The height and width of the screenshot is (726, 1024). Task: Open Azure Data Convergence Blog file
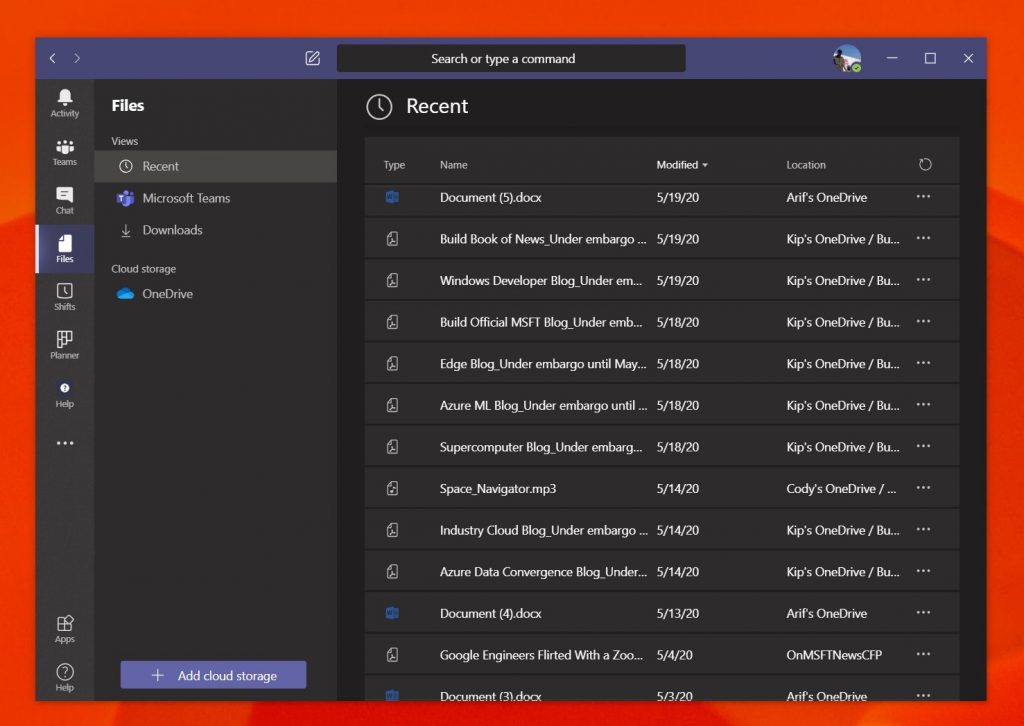tap(543, 572)
